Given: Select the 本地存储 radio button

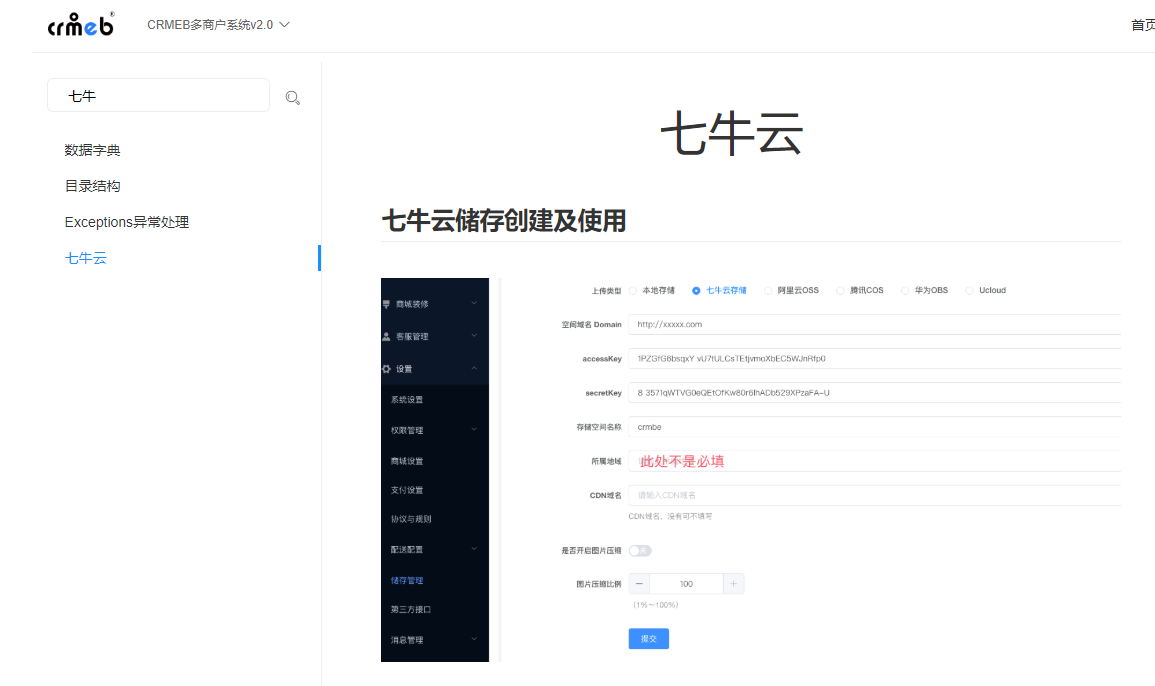Looking at the screenshot, I should point(633,290).
